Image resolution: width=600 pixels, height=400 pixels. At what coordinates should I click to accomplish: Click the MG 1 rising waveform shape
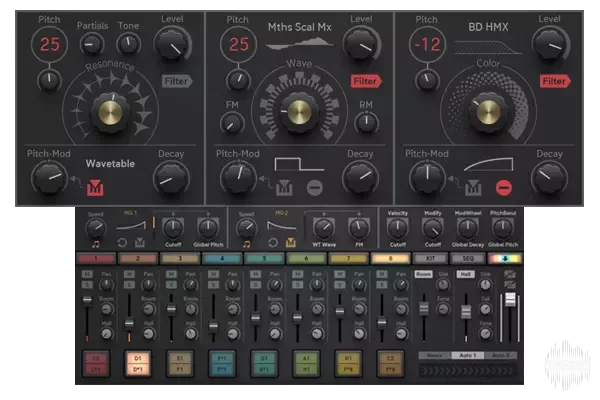coord(131,225)
